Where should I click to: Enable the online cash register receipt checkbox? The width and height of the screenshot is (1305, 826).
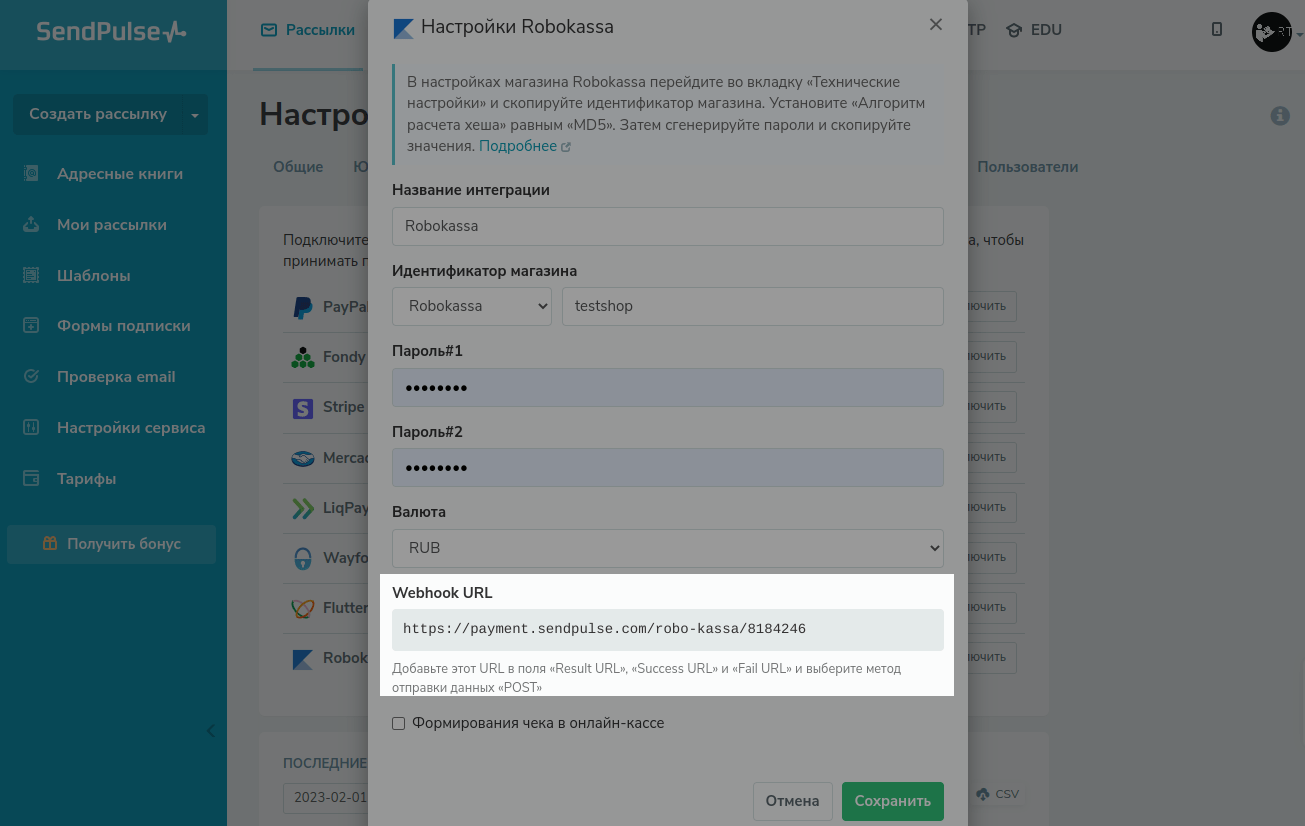coord(398,723)
